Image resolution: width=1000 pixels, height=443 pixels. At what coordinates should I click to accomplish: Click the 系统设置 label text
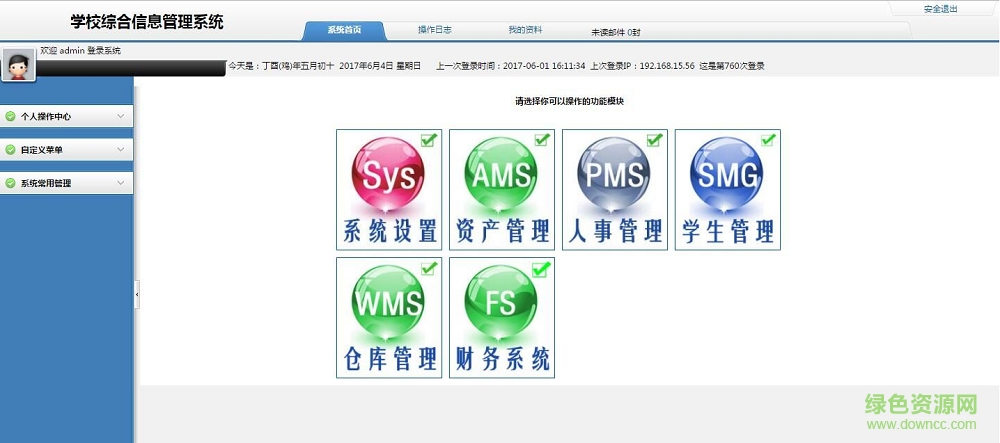390,231
